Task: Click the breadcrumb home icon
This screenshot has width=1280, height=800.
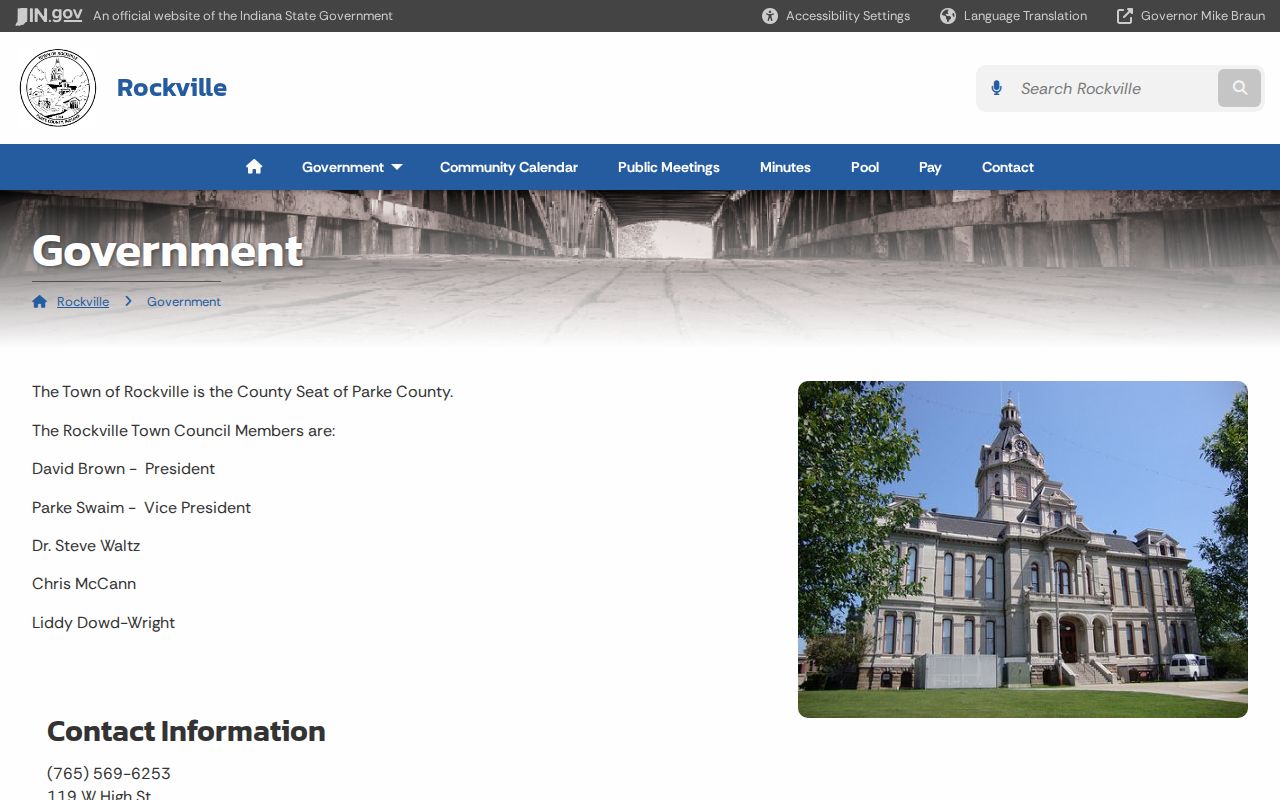Action: [x=40, y=301]
